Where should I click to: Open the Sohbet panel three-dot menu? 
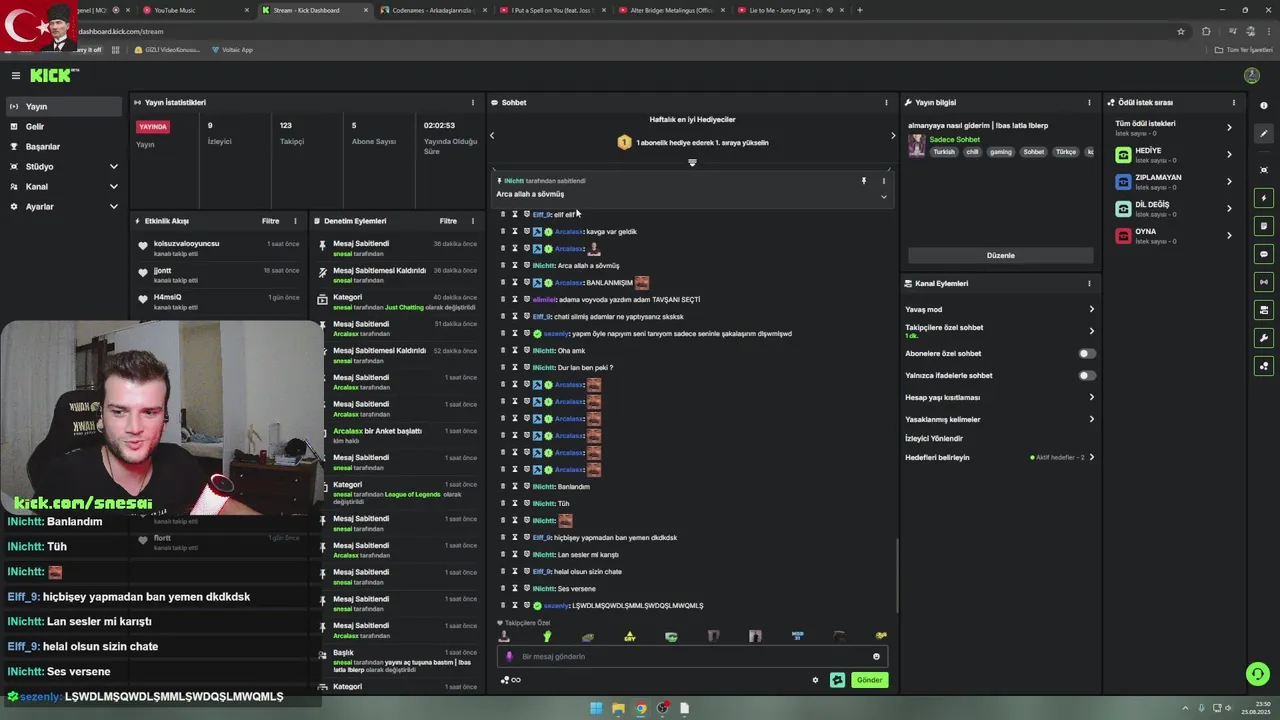point(886,102)
